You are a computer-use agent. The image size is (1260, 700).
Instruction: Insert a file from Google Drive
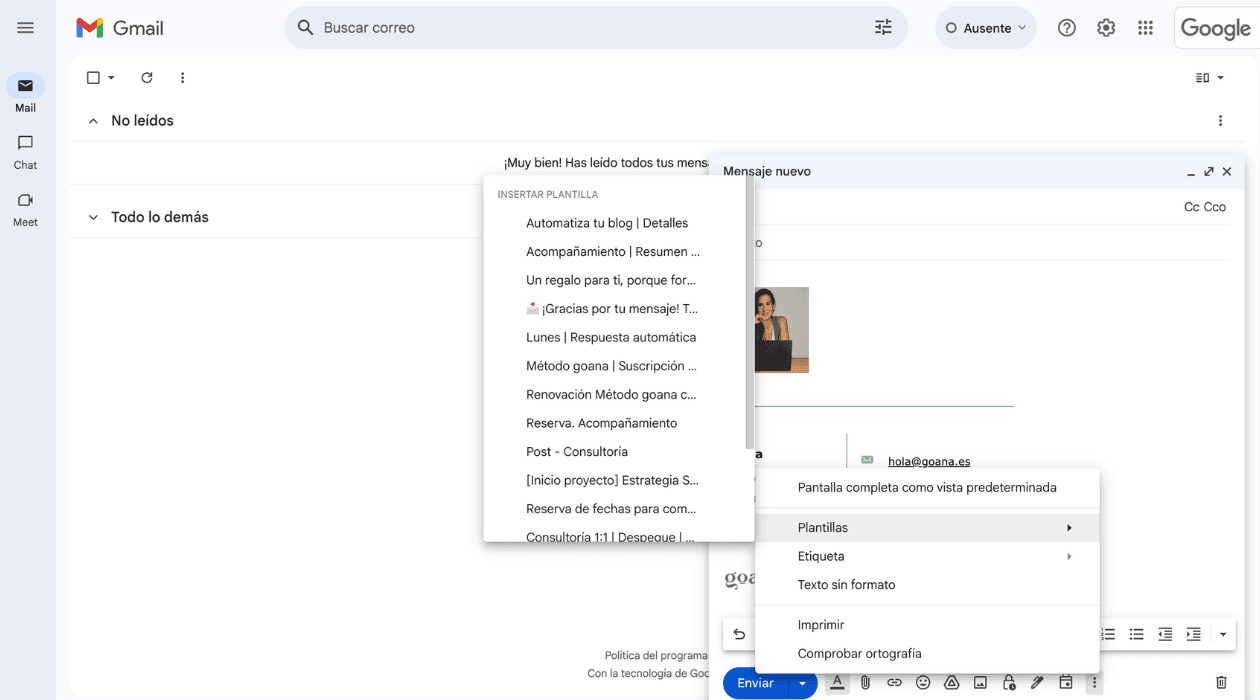click(951, 683)
